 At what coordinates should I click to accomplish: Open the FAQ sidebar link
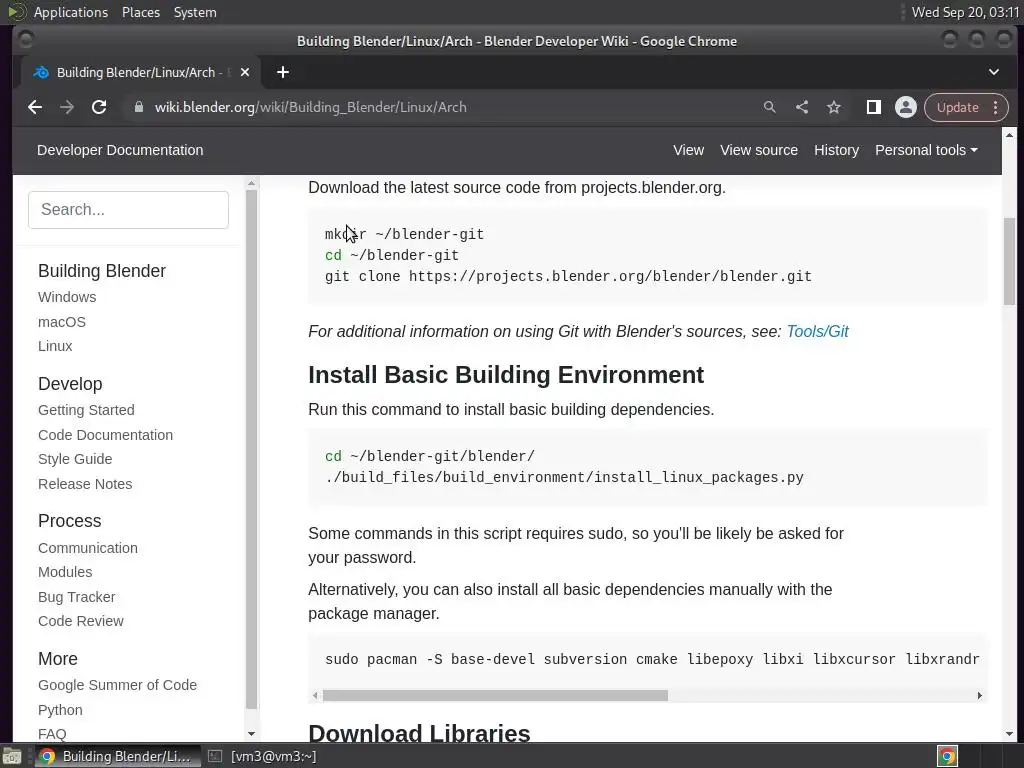click(x=52, y=734)
